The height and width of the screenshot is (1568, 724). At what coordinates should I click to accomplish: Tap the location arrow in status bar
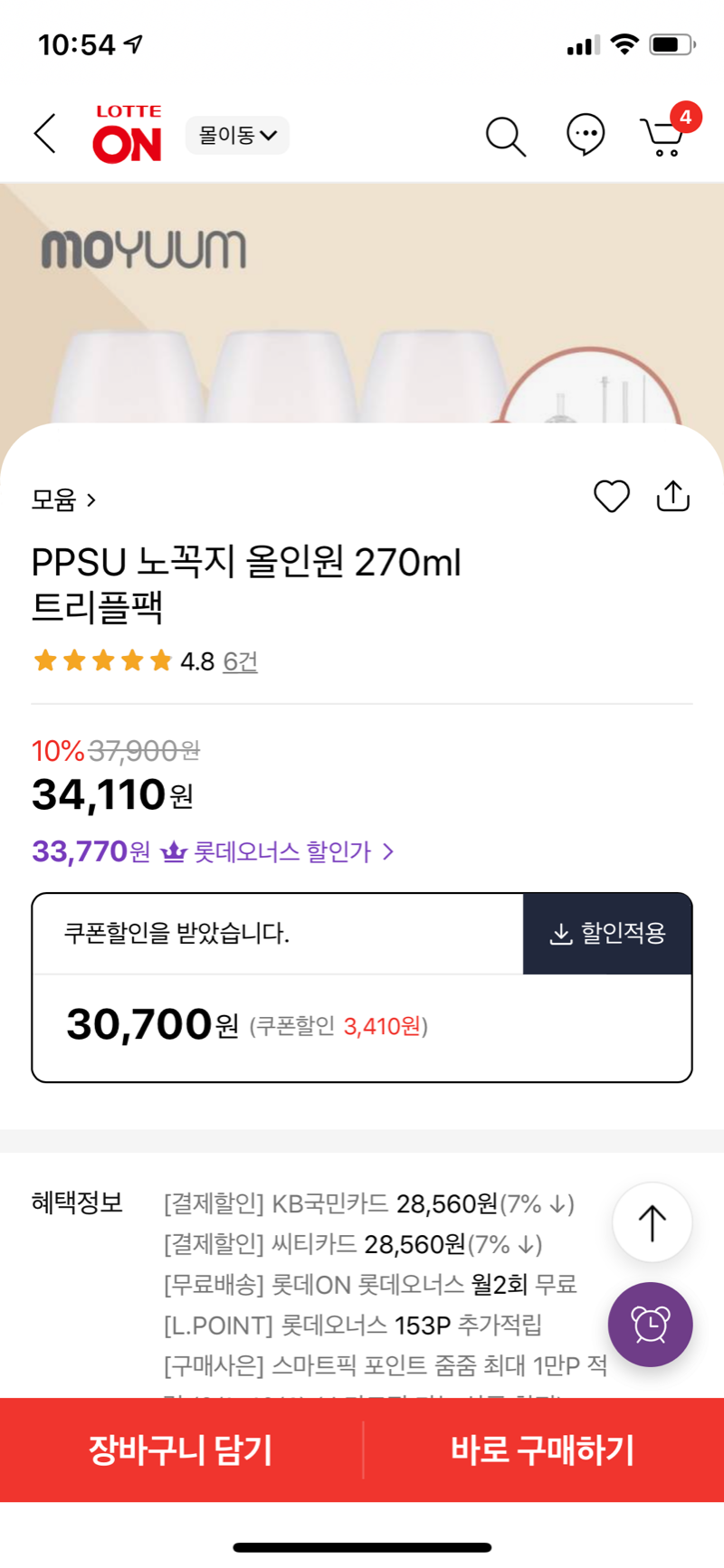134,43
